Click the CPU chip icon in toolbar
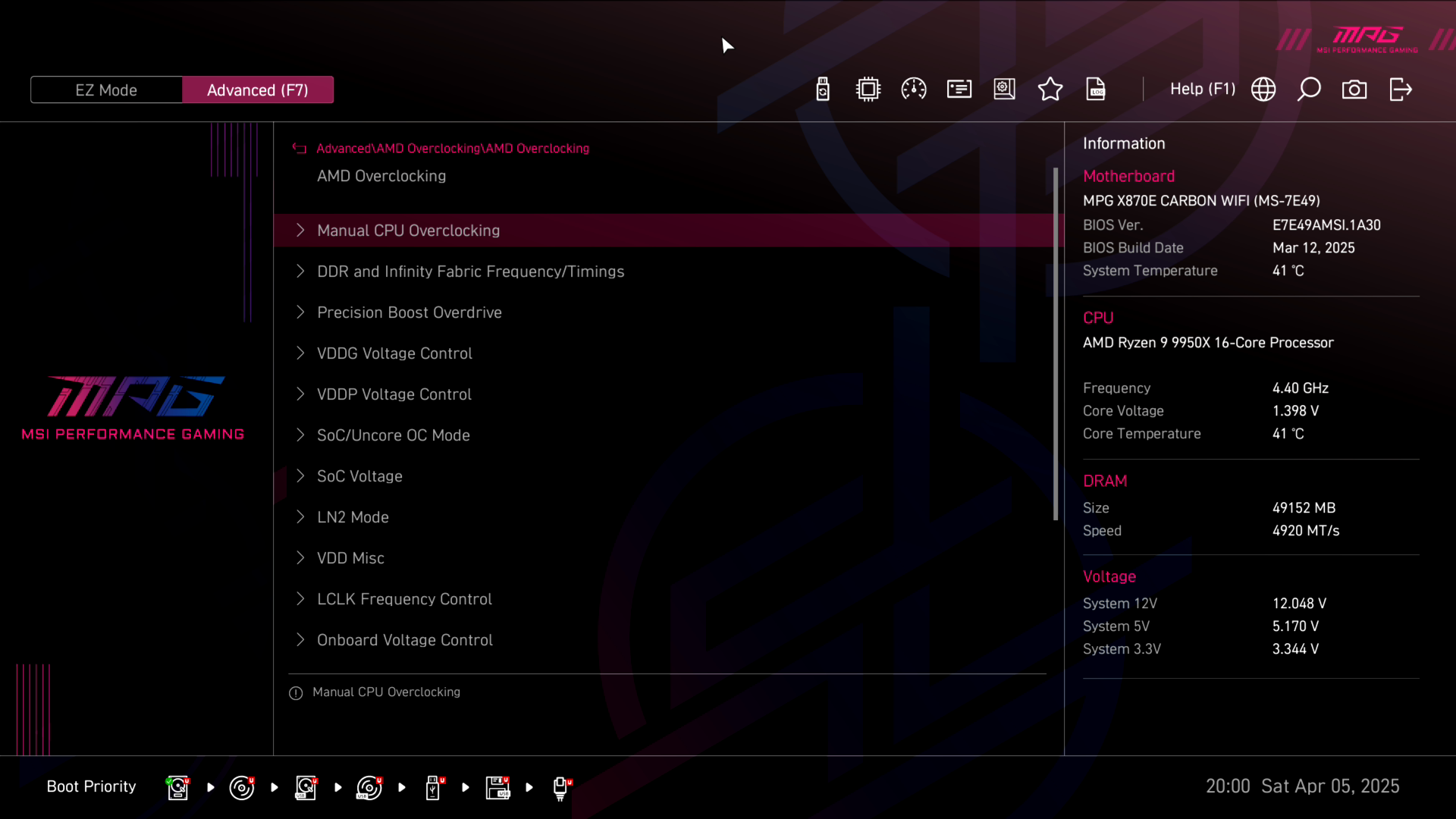The width and height of the screenshot is (1456, 819). [x=868, y=89]
